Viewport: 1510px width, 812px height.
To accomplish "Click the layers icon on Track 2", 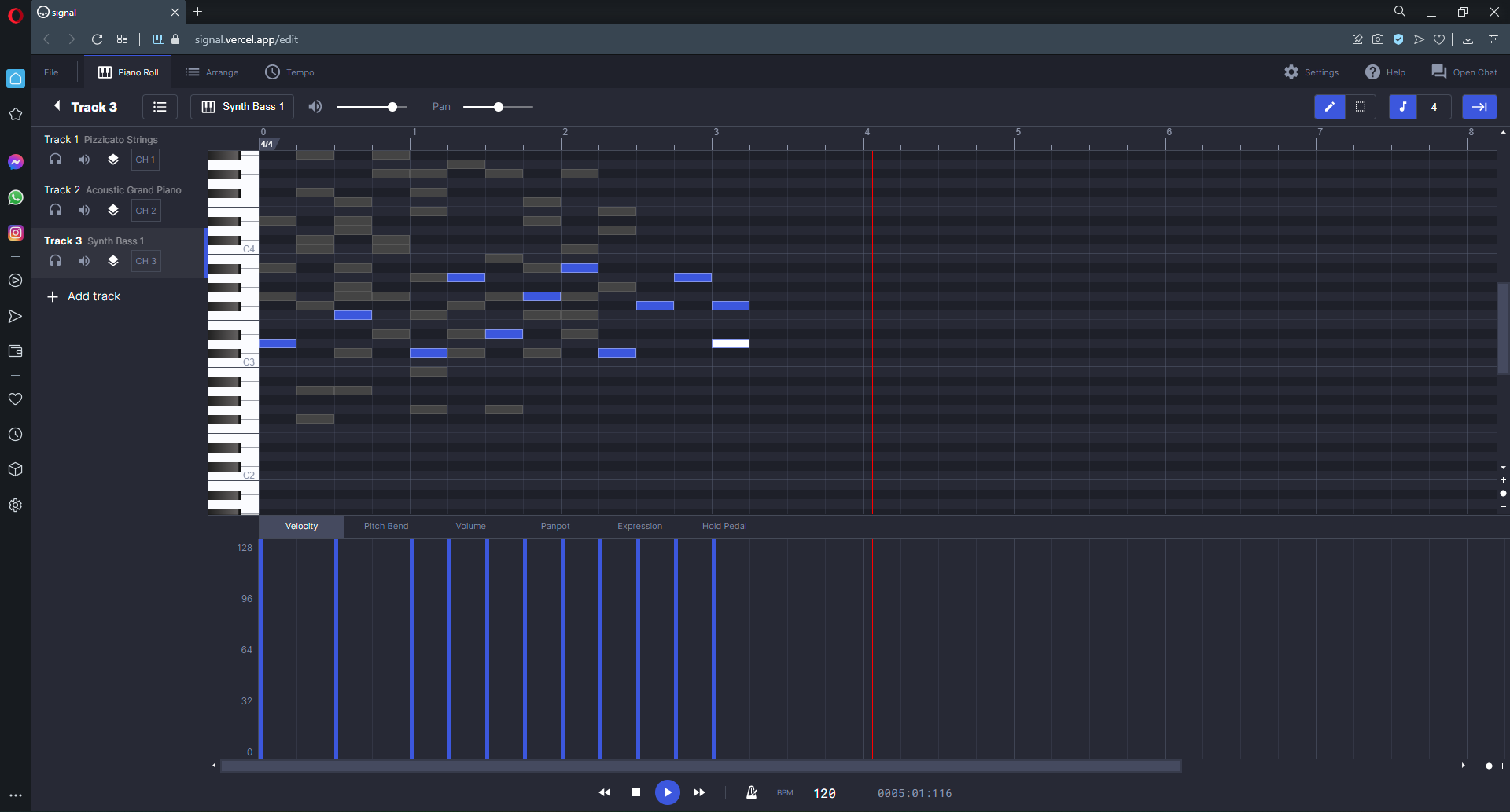I will [112, 210].
